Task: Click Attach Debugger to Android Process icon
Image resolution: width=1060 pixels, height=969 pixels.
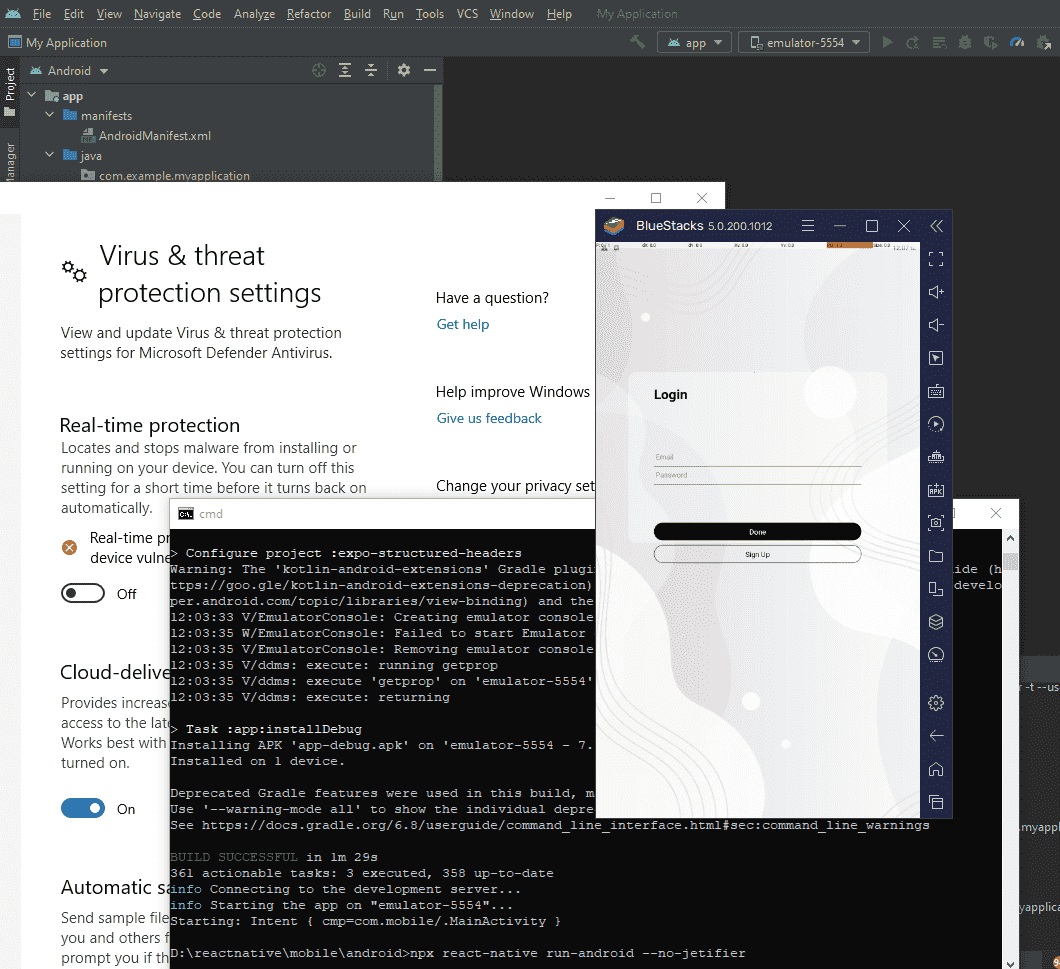Action: point(1044,43)
